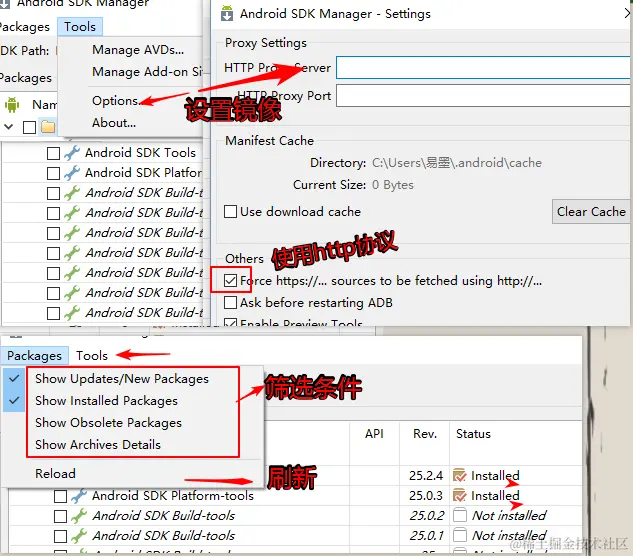Viewport: 633px width, 556px height.
Task: Click the Android robot icon near Name header
Action: pyautogui.click(x=12, y=105)
